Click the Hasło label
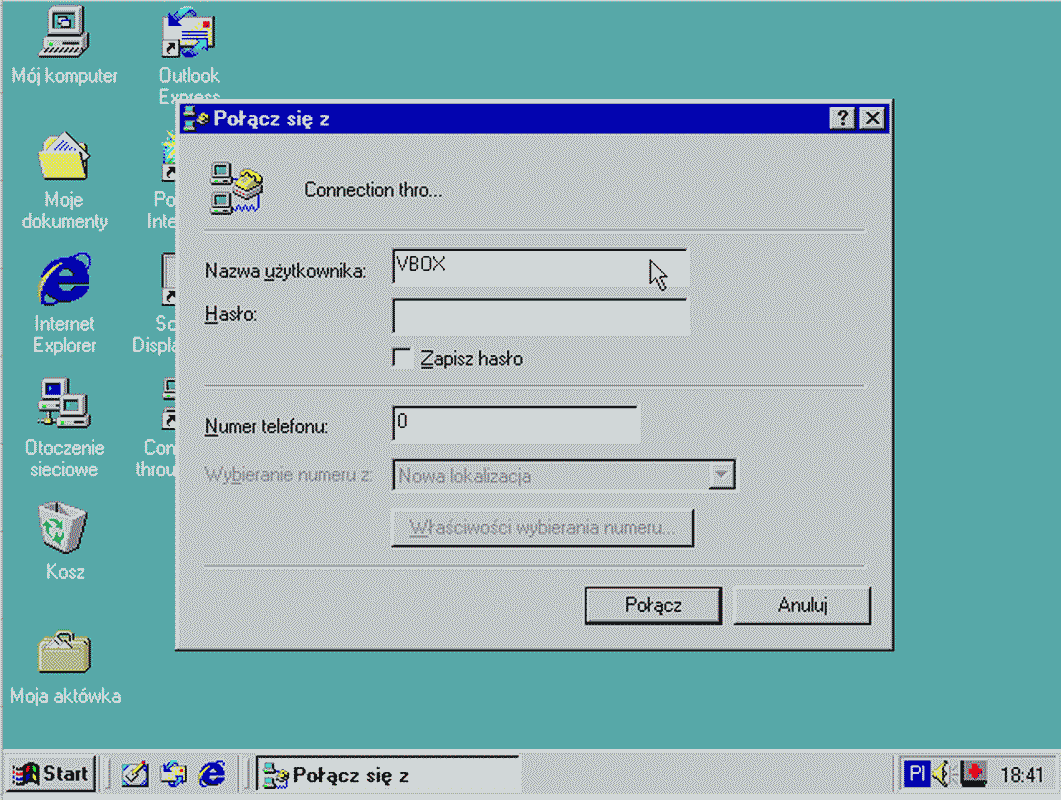Image resolution: width=1061 pixels, height=800 pixels. point(231,314)
